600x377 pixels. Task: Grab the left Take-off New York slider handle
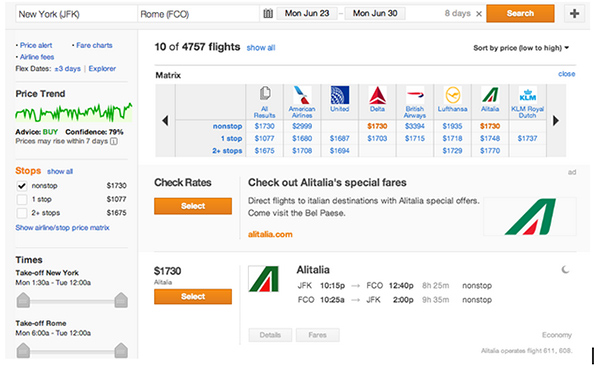(x=23, y=300)
